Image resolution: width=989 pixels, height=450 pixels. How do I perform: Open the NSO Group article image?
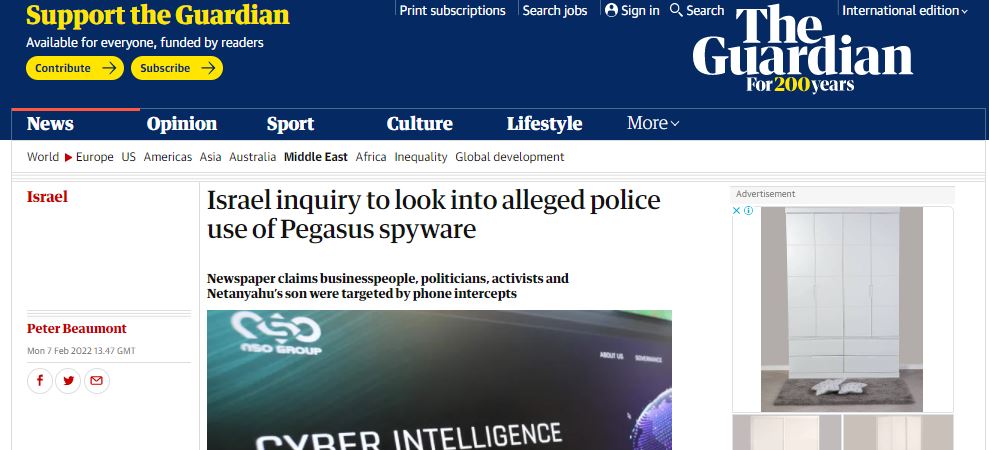point(440,380)
